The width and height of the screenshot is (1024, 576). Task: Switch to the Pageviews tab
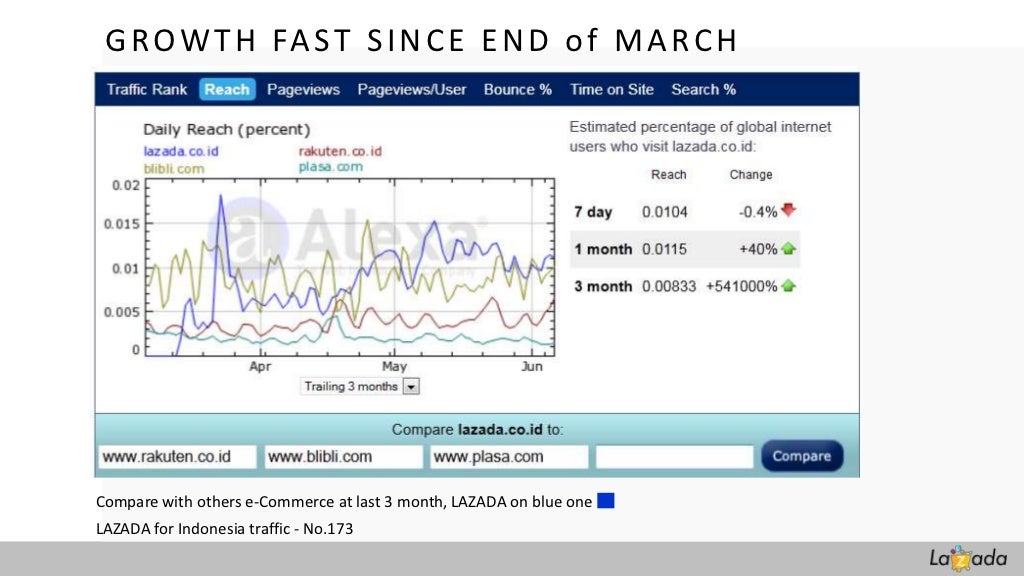303,89
